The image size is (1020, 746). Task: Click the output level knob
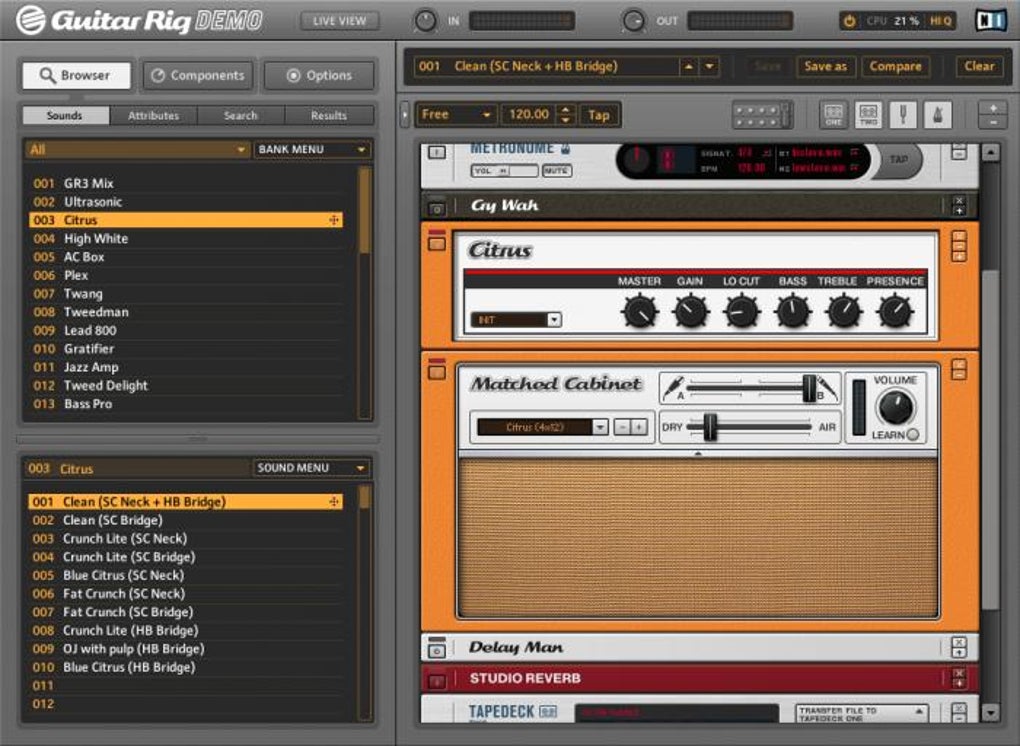click(x=633, y=21)
